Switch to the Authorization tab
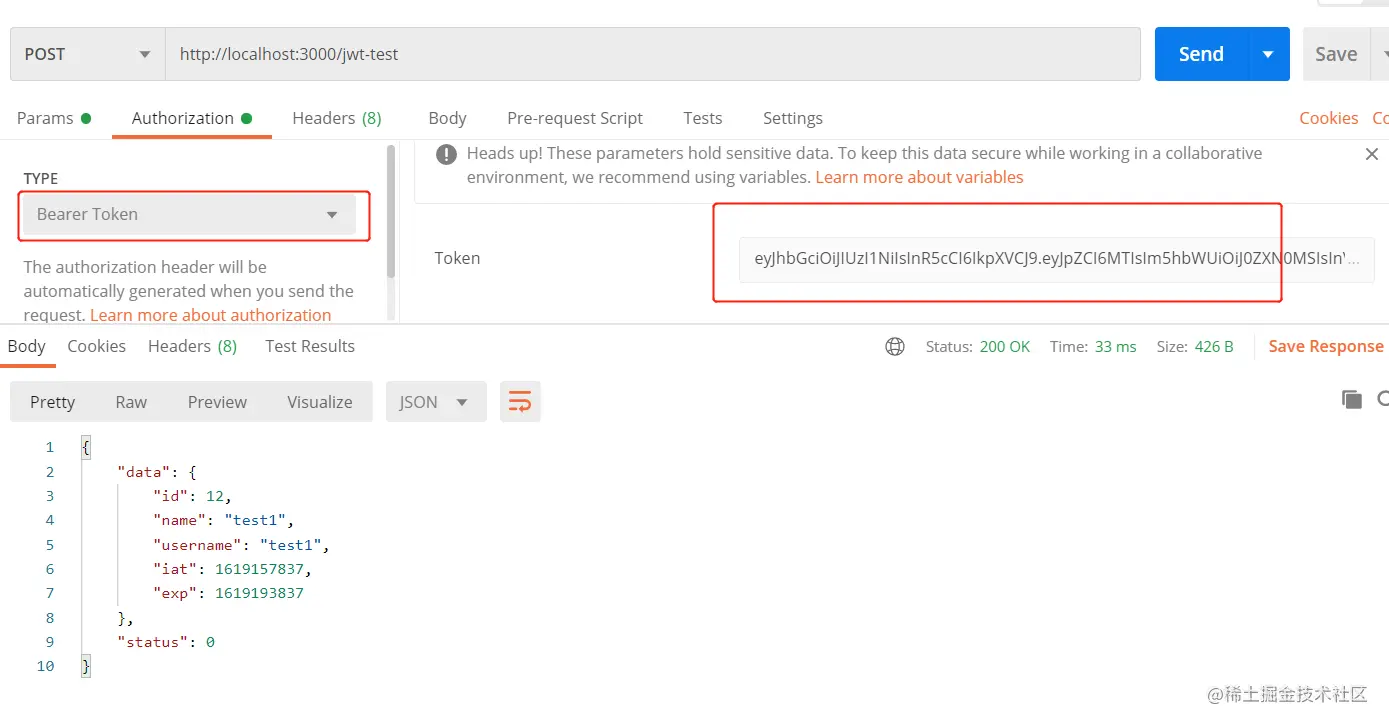 pos(192,118)
